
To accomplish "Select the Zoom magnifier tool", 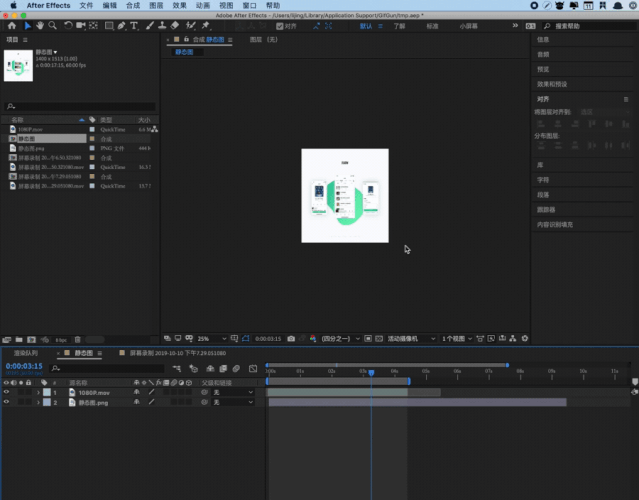I will (52, 26).
